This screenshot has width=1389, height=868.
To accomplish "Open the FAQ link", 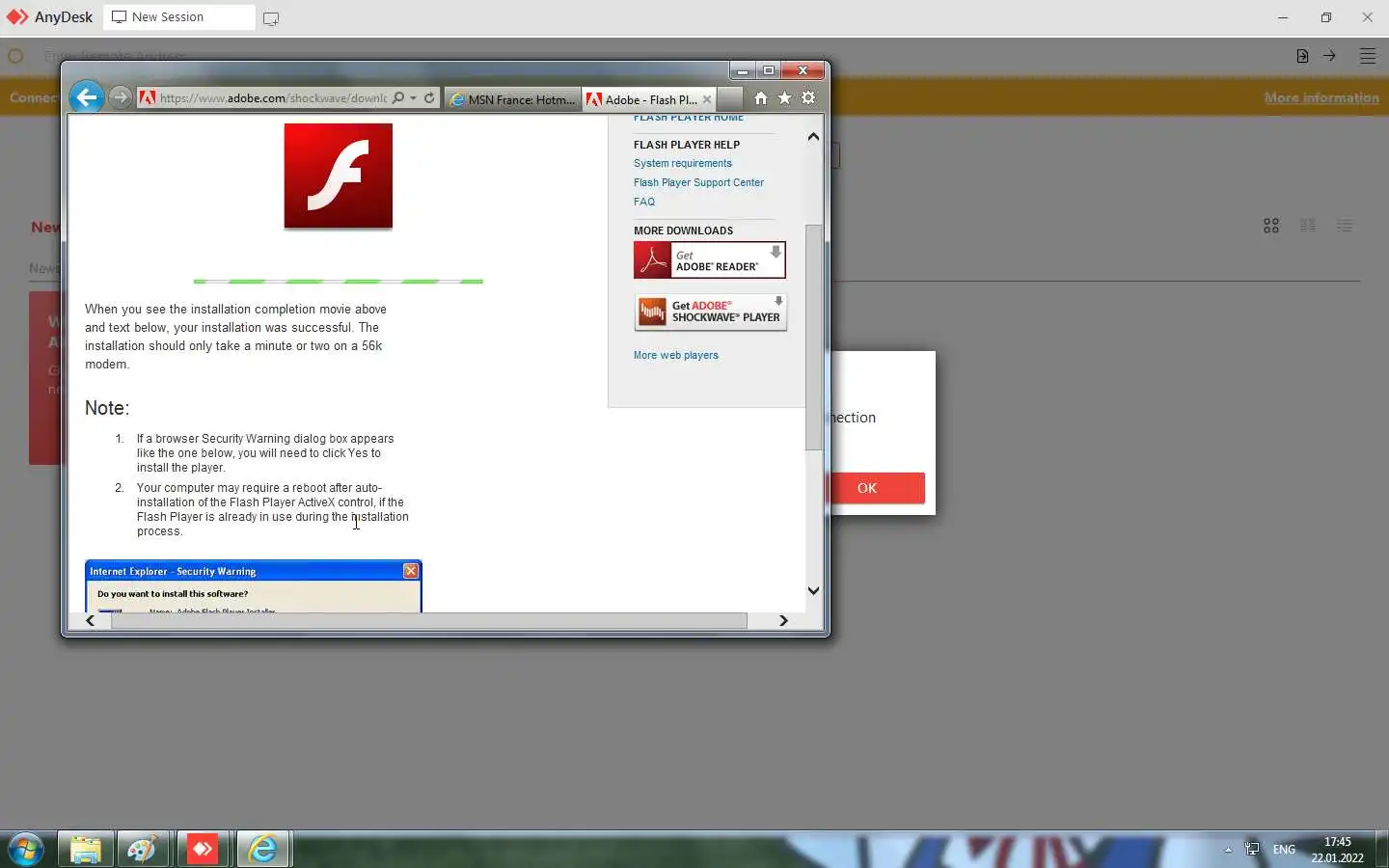I will pos(644,202).
